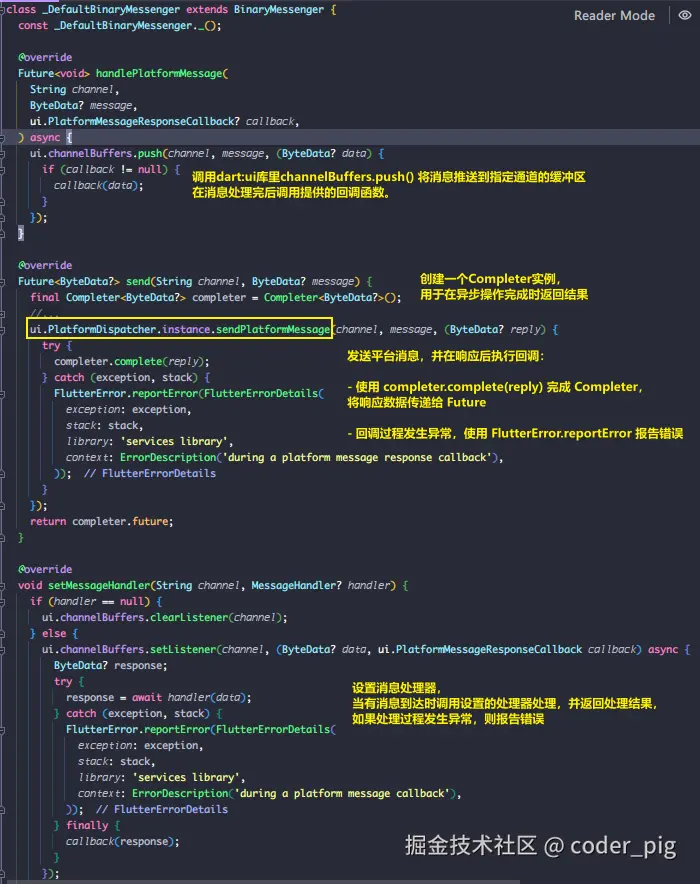Click 'future' in completer.future
The width and height of the screenshot is (700, 884).
point(150,521)
